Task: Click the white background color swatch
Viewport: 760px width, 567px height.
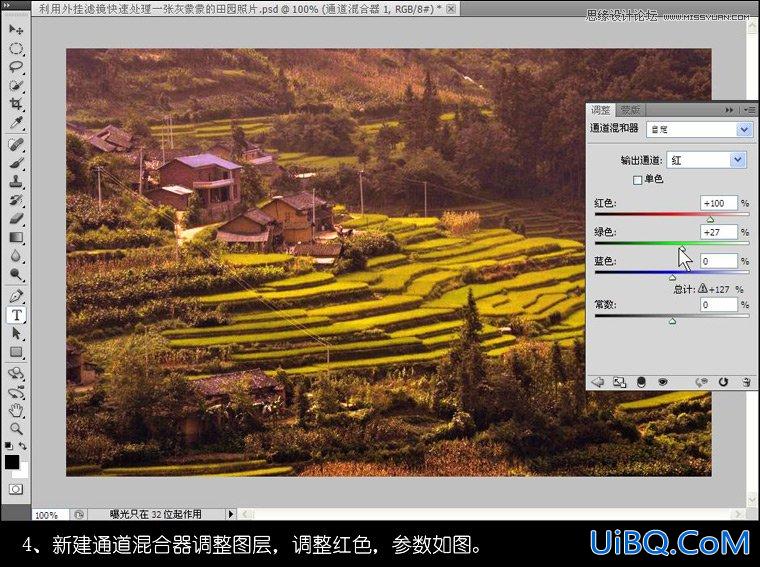Action: click(x=23, y=472)
